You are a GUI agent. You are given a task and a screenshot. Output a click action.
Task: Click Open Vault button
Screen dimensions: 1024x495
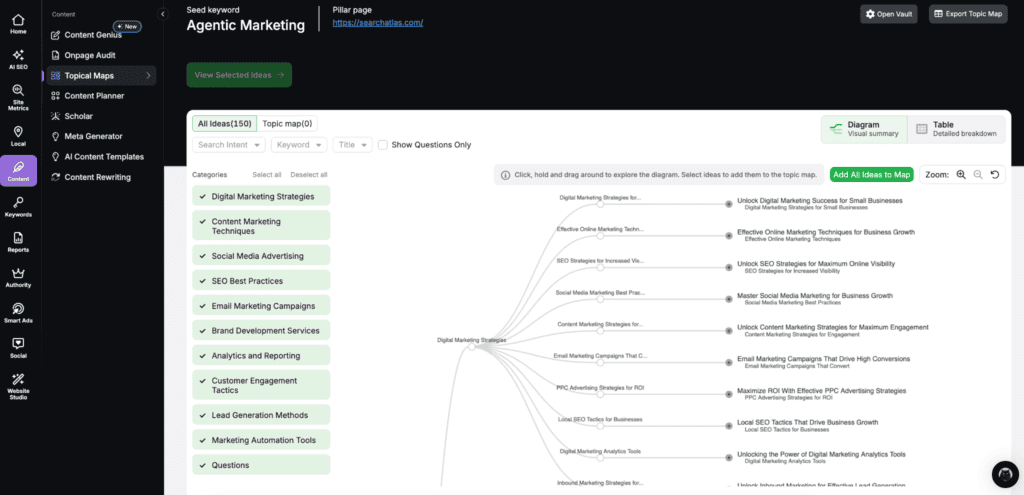click(x=888, y=14)
